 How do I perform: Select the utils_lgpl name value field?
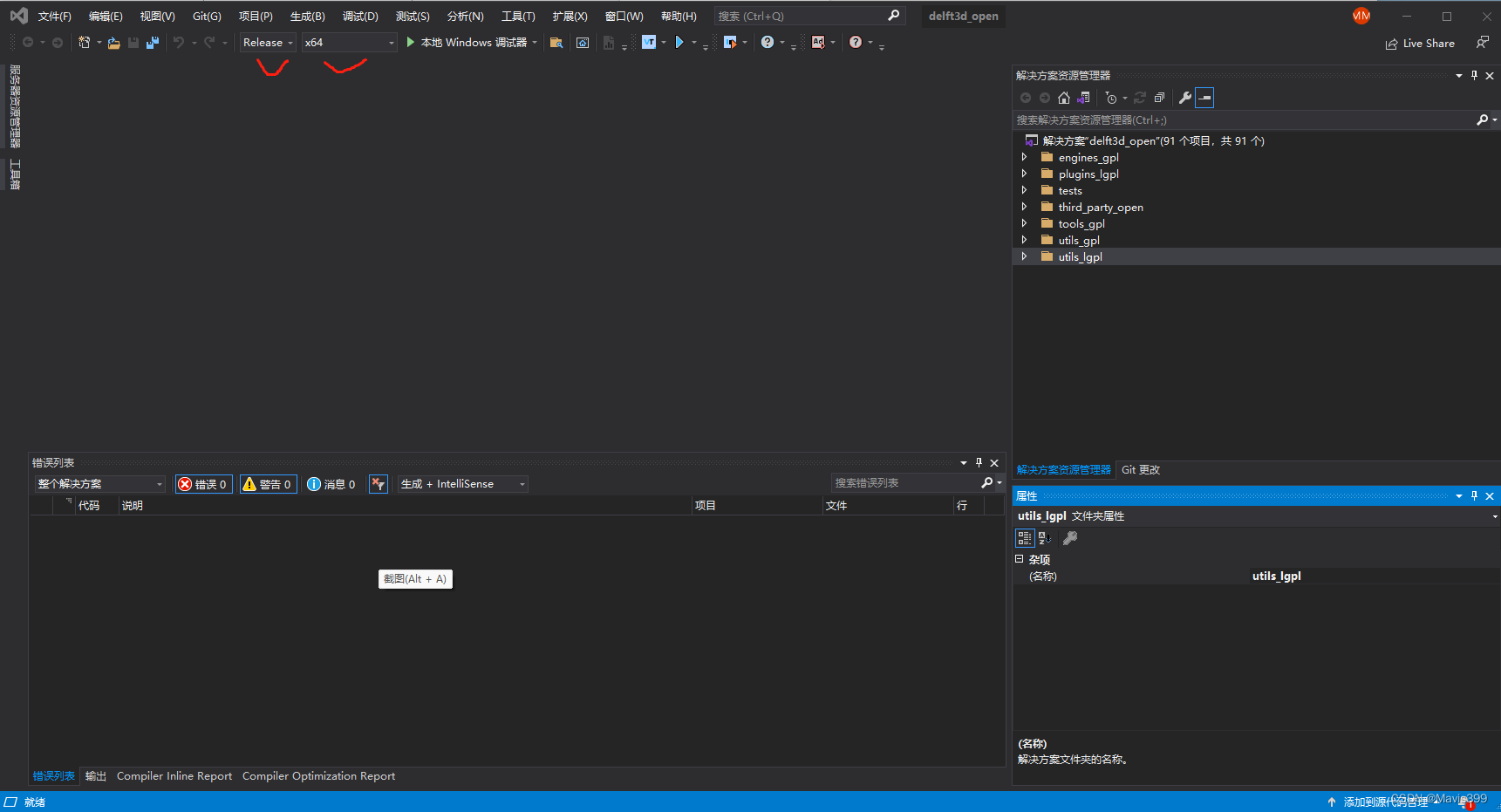pos(1373,577)
